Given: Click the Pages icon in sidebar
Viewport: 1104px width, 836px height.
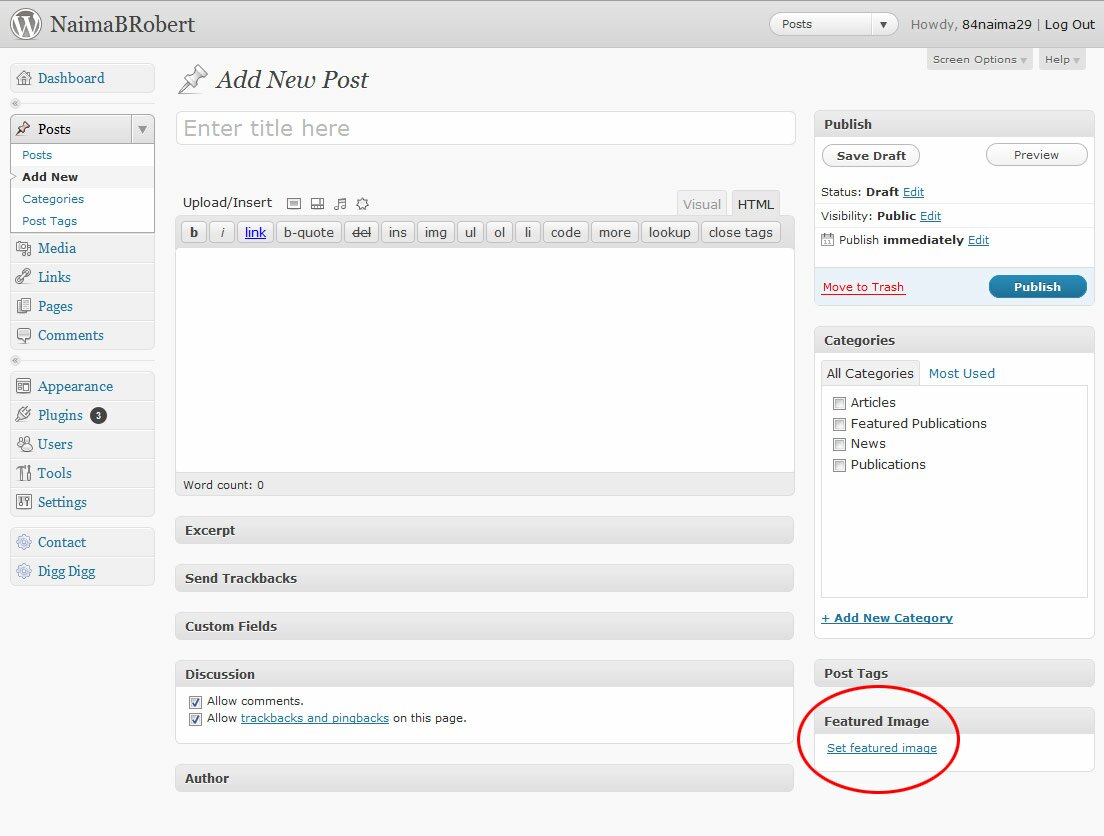Looking at the screenshot, I should pos(24,306).
